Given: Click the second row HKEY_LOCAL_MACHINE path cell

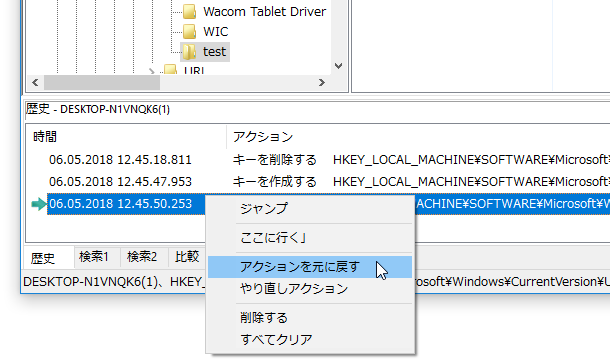Looking at the screenshot, I should (x=472, y=182).
